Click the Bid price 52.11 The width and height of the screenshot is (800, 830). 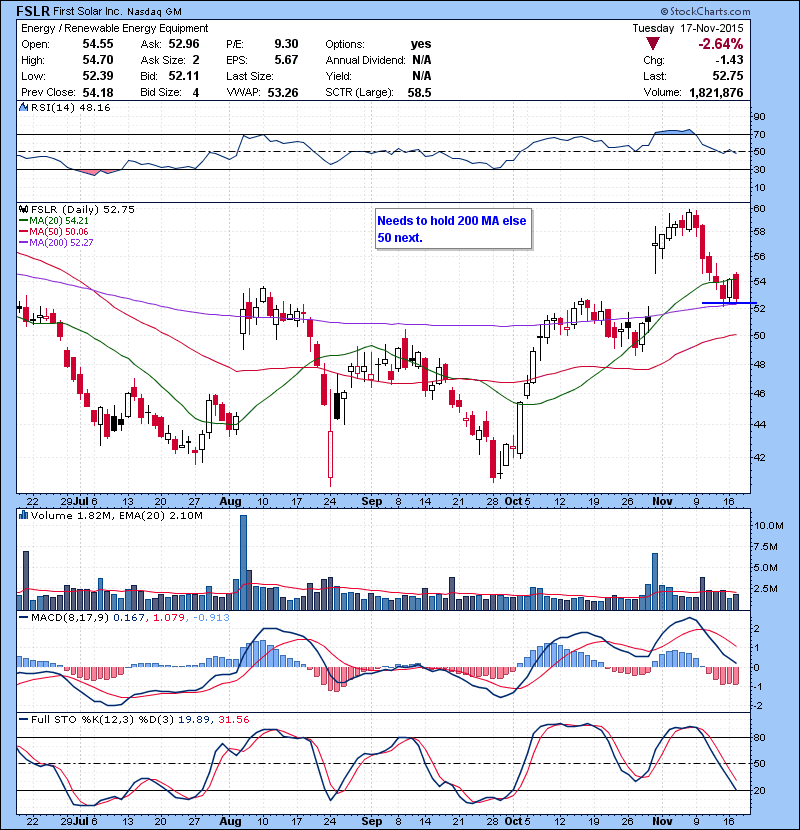(184, 76)
